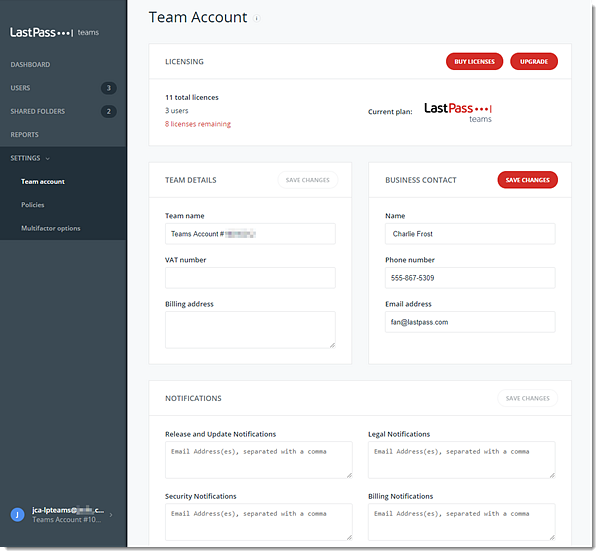This screenshot has height=555, width=600.
Task: Click the Buy Licenses button
Action: point(474,62)
